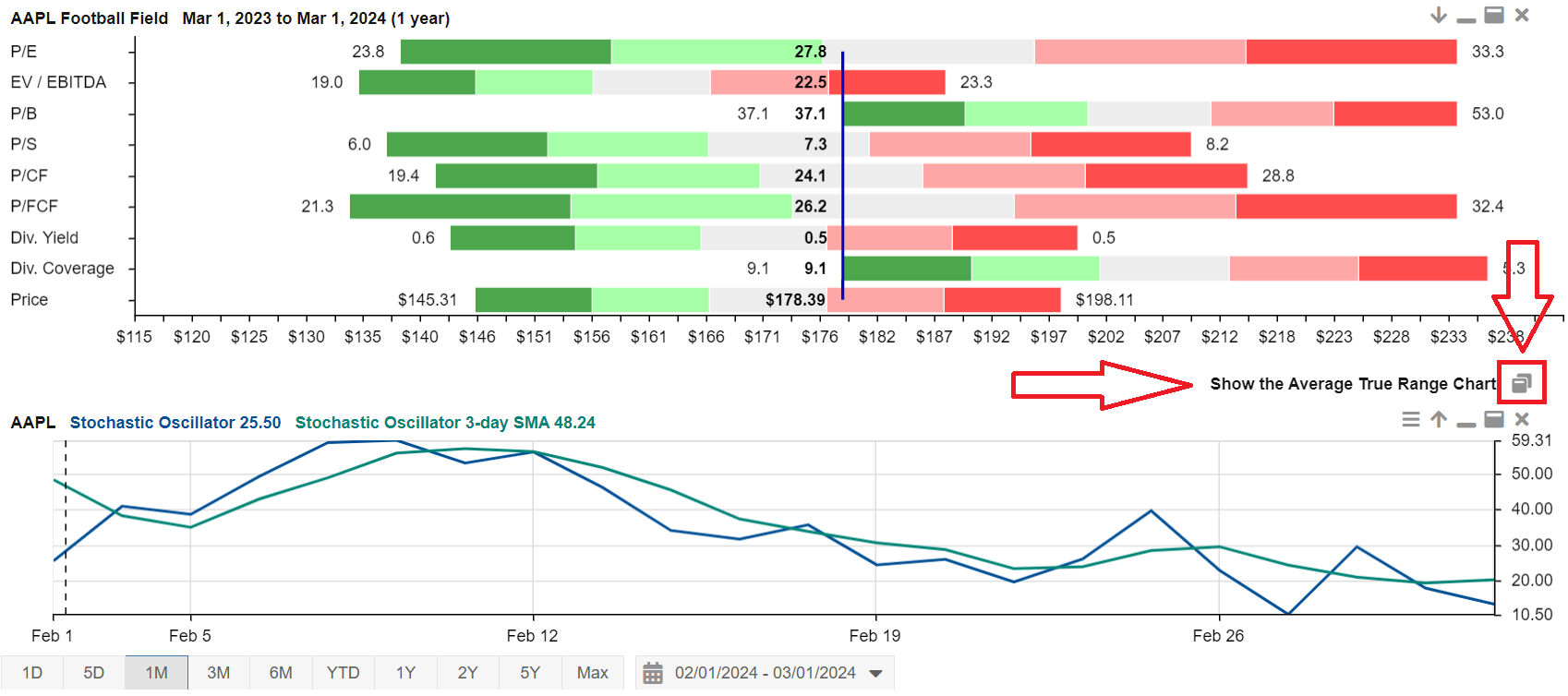The height and width of the screenshot is (696, 1568).
Task: Click the P/E high value 33.3
Action: (1488, 52)
